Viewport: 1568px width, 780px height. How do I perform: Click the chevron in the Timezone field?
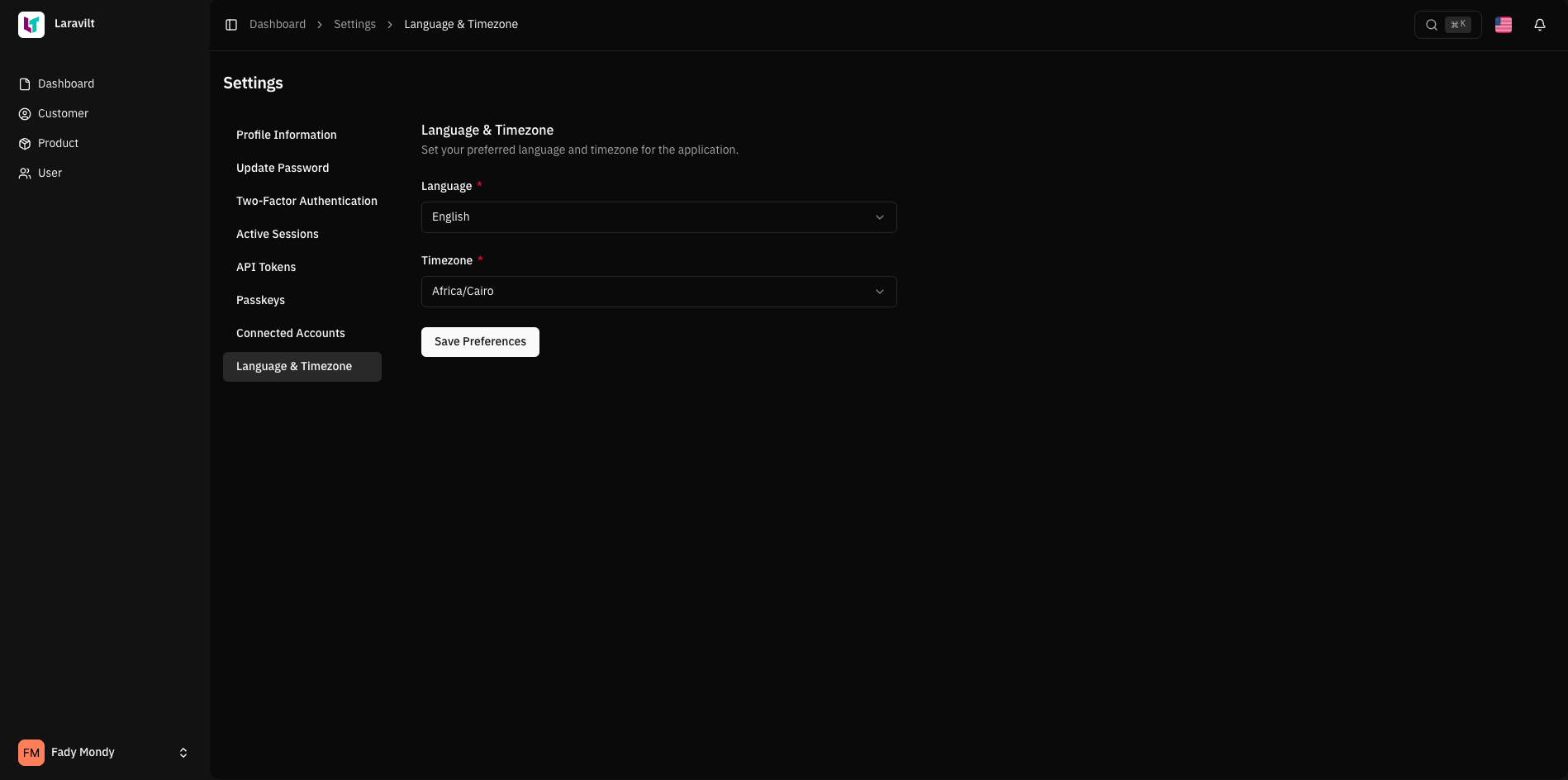[880, 292]
